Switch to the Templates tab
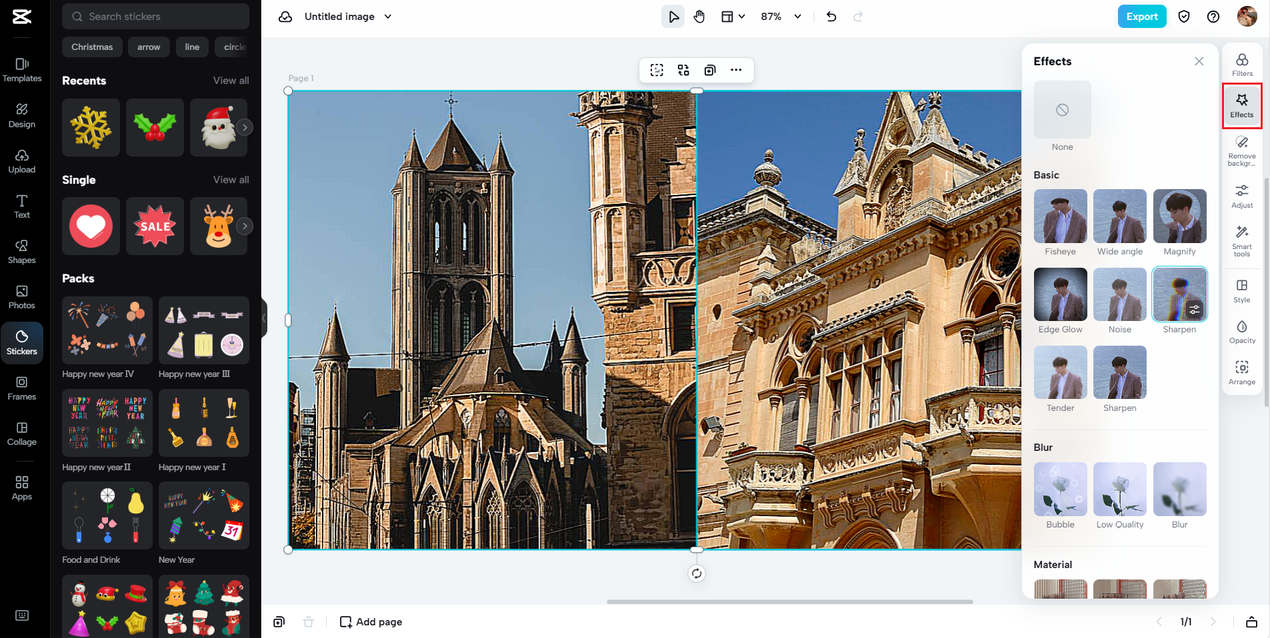The width and height of the screenshot is (1270, 638). click(22, 70)
